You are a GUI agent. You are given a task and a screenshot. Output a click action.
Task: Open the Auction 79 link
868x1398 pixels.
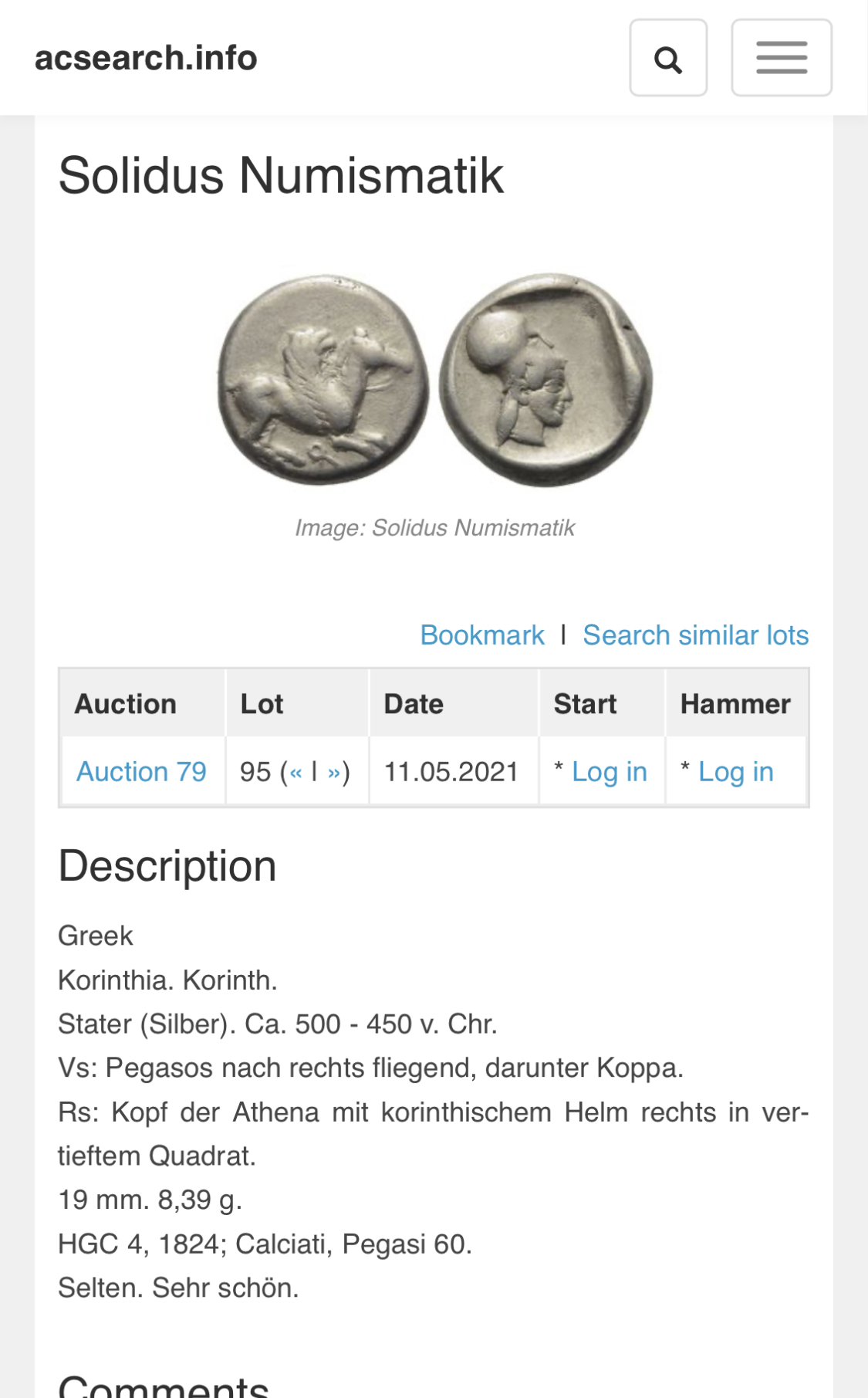(x=141, y=772)
